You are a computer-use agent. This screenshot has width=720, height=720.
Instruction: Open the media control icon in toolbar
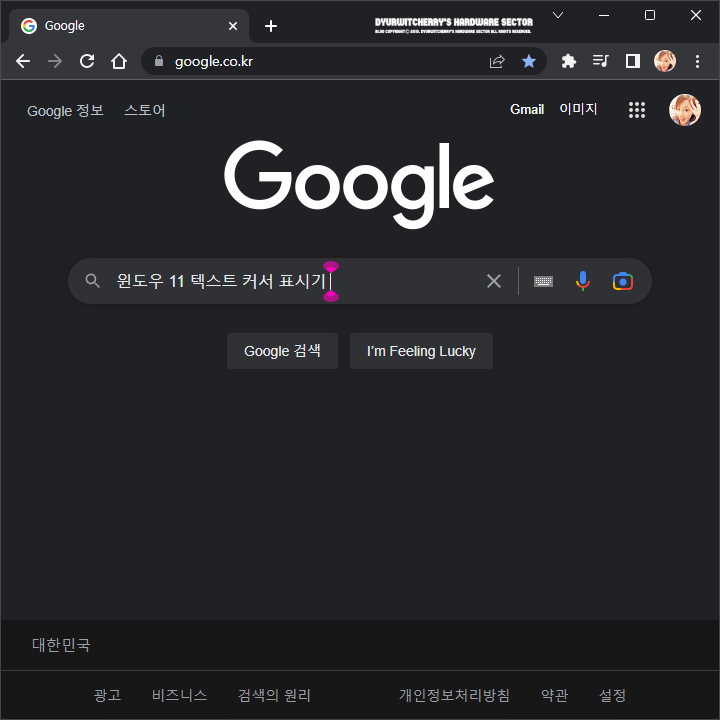pyautogui.click(x=601, y=61)
